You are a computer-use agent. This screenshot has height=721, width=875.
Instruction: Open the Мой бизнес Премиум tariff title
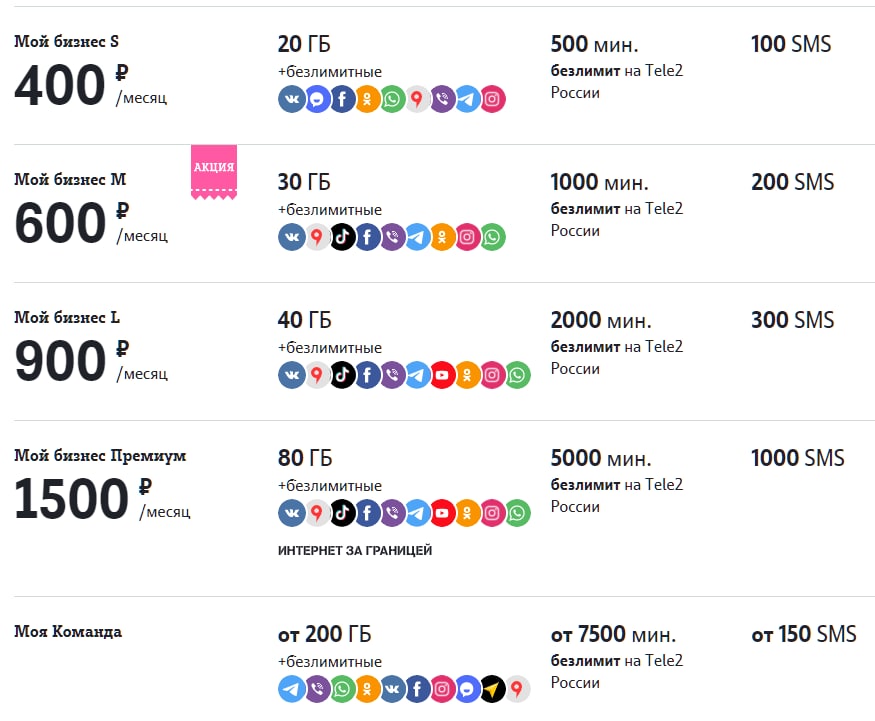point(100,456)
